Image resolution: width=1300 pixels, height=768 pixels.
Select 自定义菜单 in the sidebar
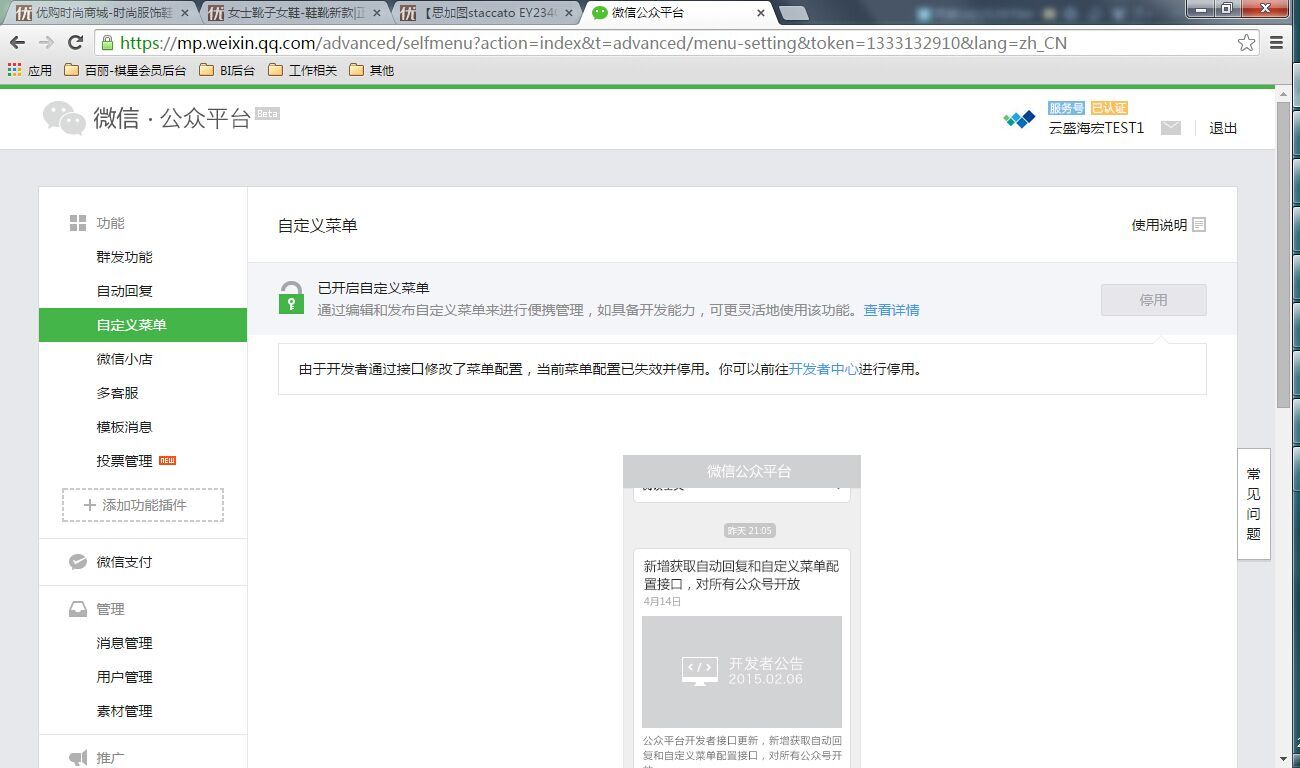pos(143,325)
